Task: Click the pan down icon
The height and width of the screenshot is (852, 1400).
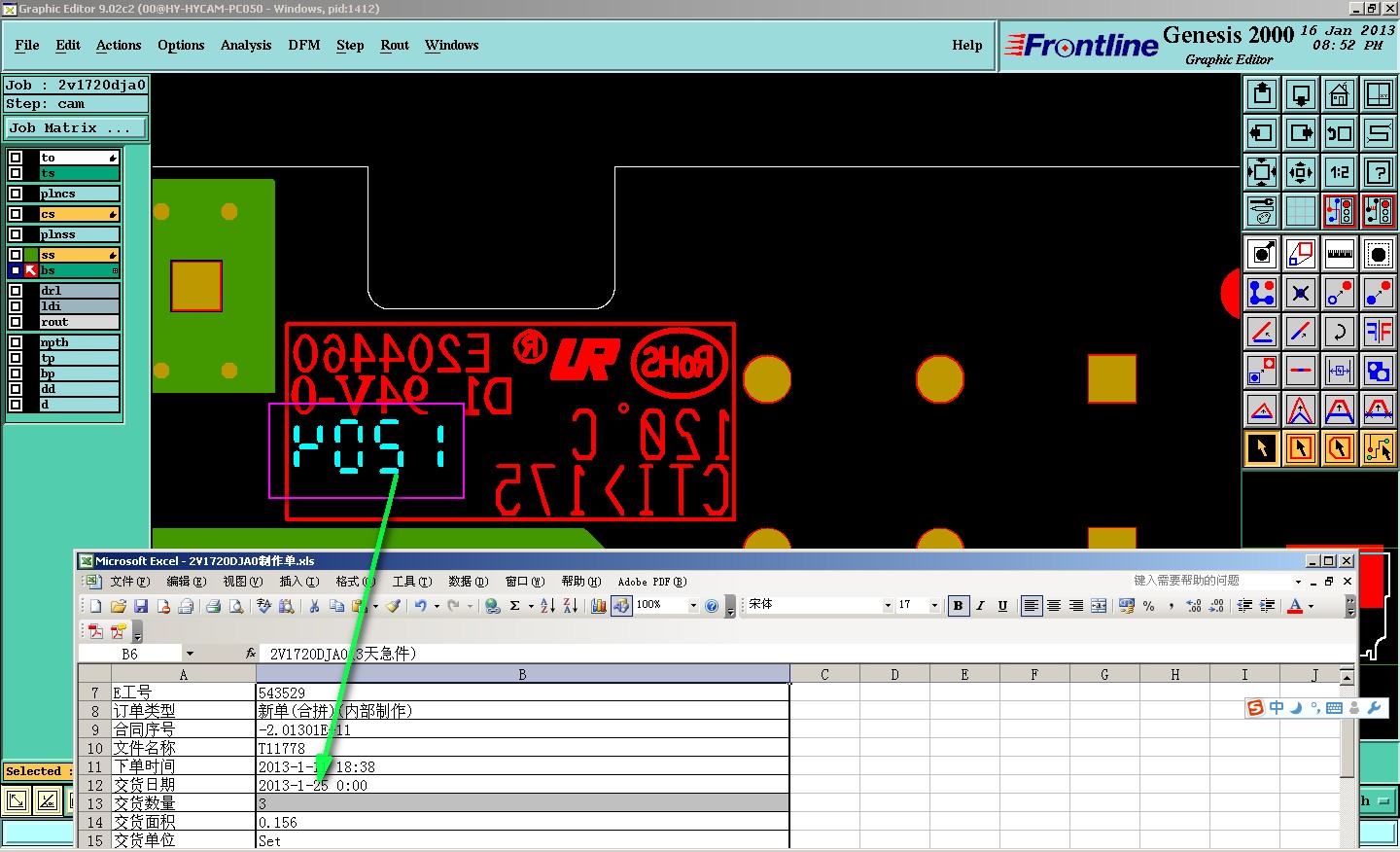Action: (1301, 94)
